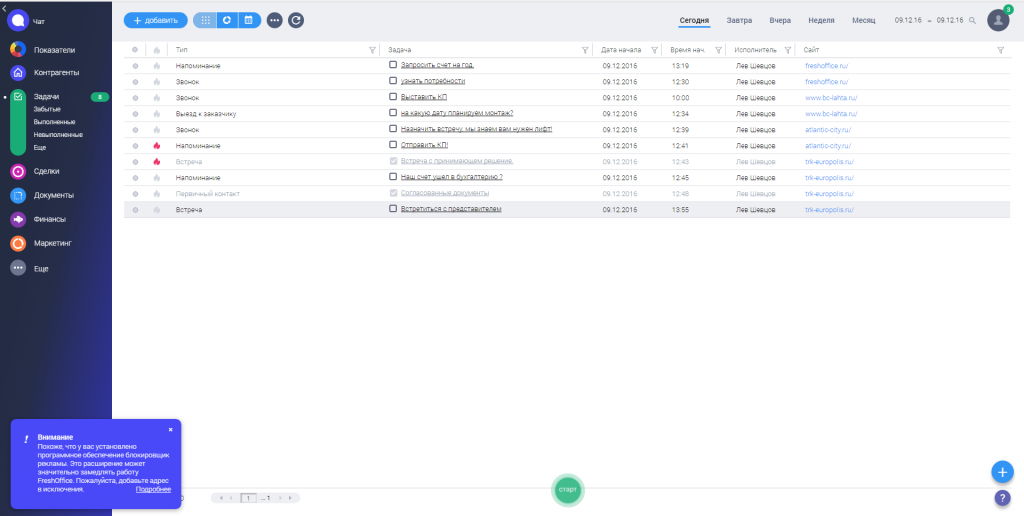The height and width of the screenshot is (516, 1024).
Task: Check the 'узнать потребности' task checkbox
Action: coord(393,81)
